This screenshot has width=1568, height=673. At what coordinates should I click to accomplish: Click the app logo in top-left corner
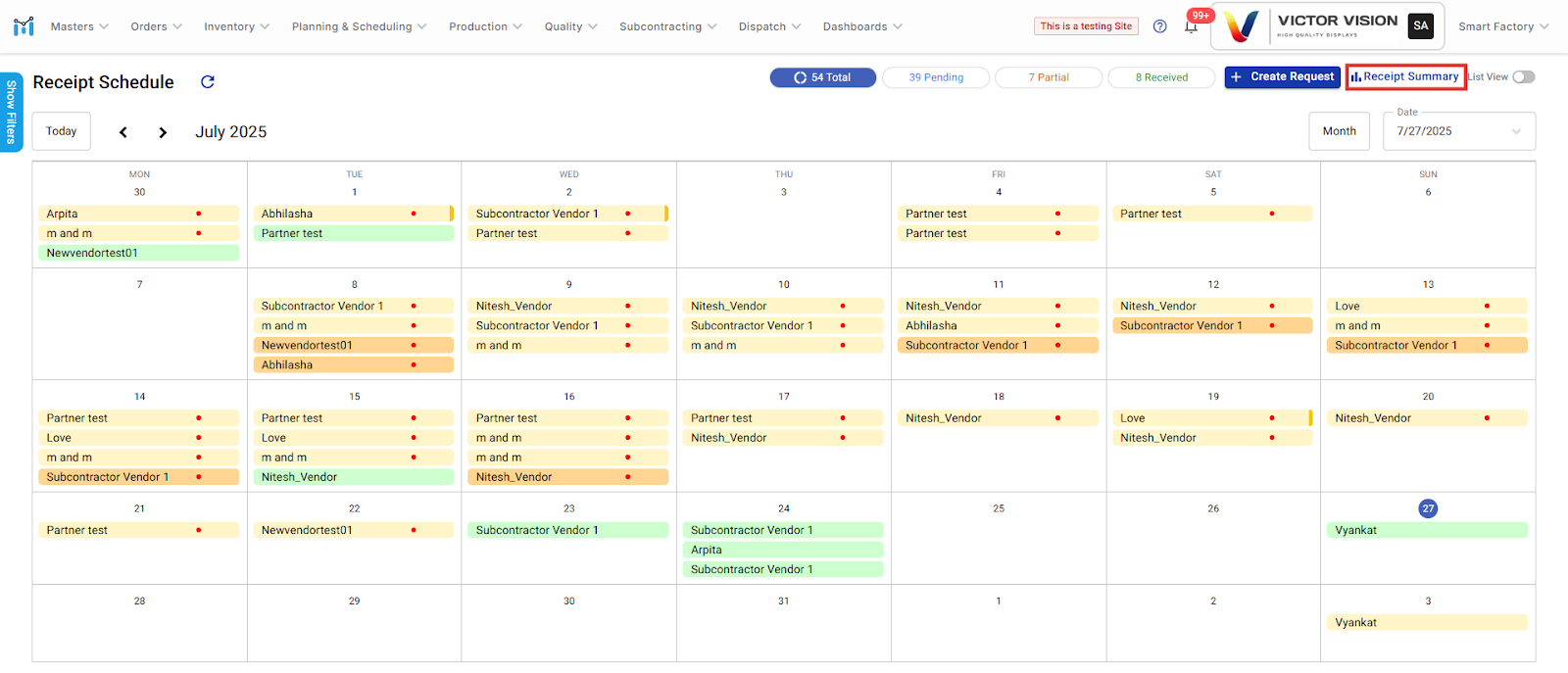pyautogui.click(x=24, y=26)
